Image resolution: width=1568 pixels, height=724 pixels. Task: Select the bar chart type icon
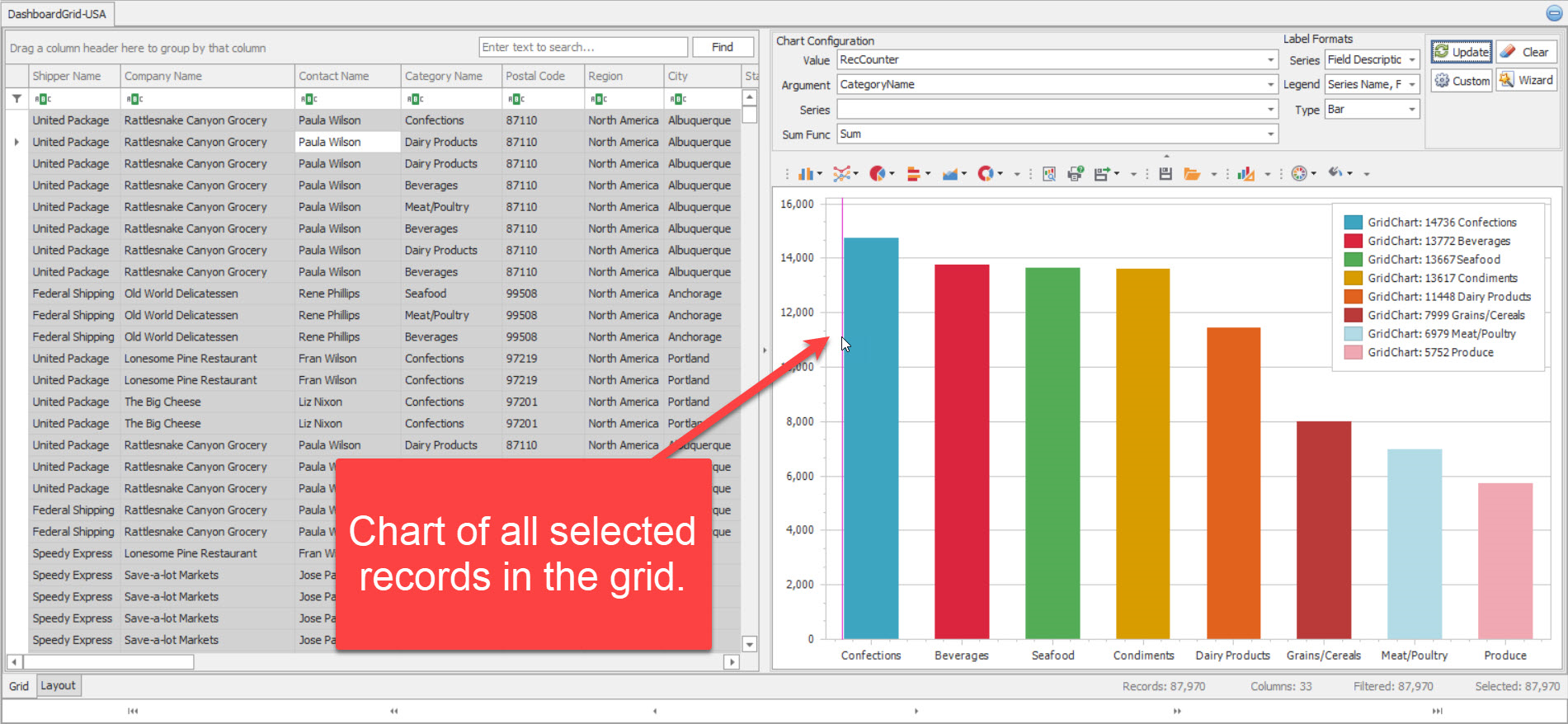806,173
